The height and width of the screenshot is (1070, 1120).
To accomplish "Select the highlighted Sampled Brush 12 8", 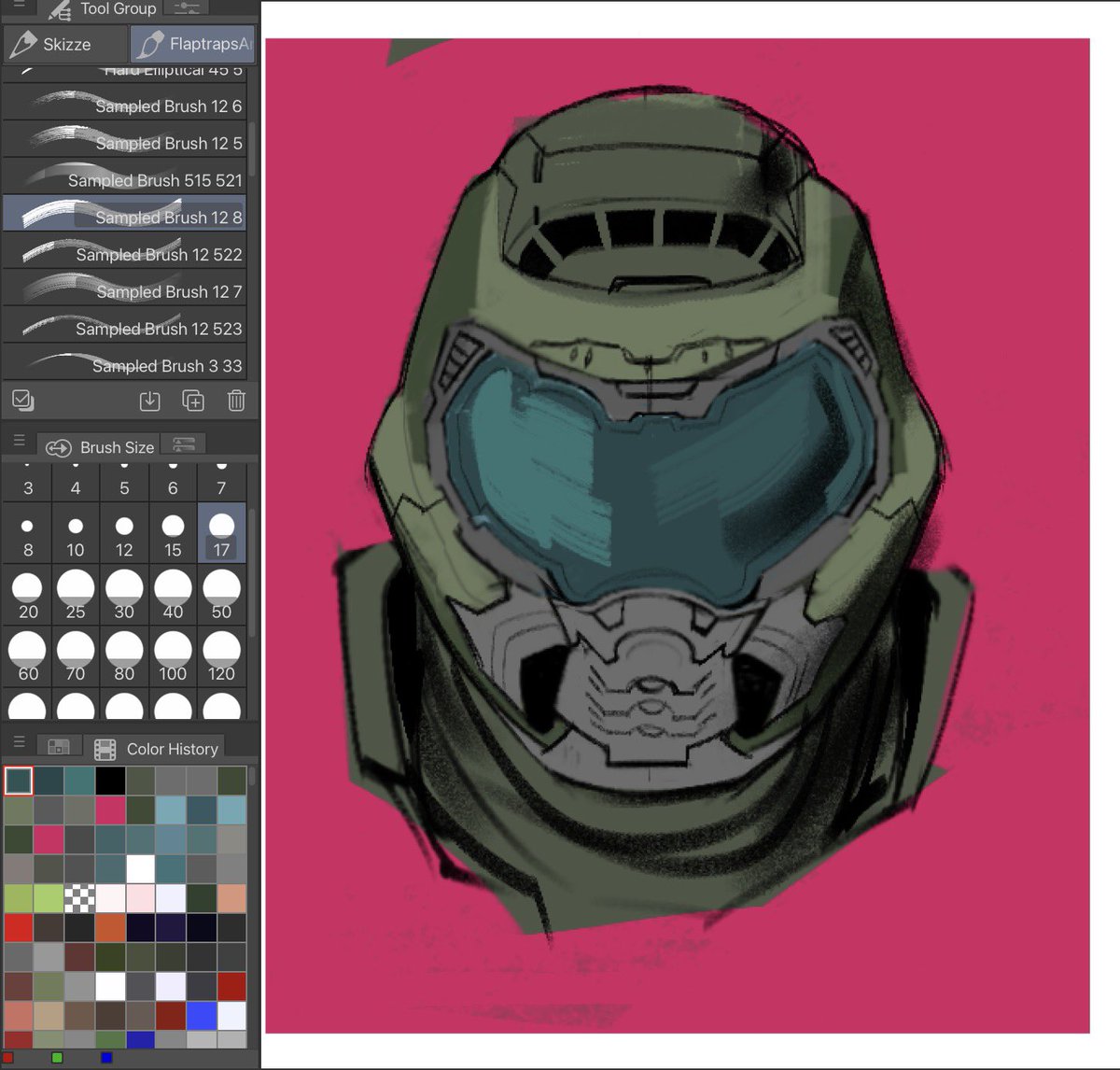I will (124, 216).
